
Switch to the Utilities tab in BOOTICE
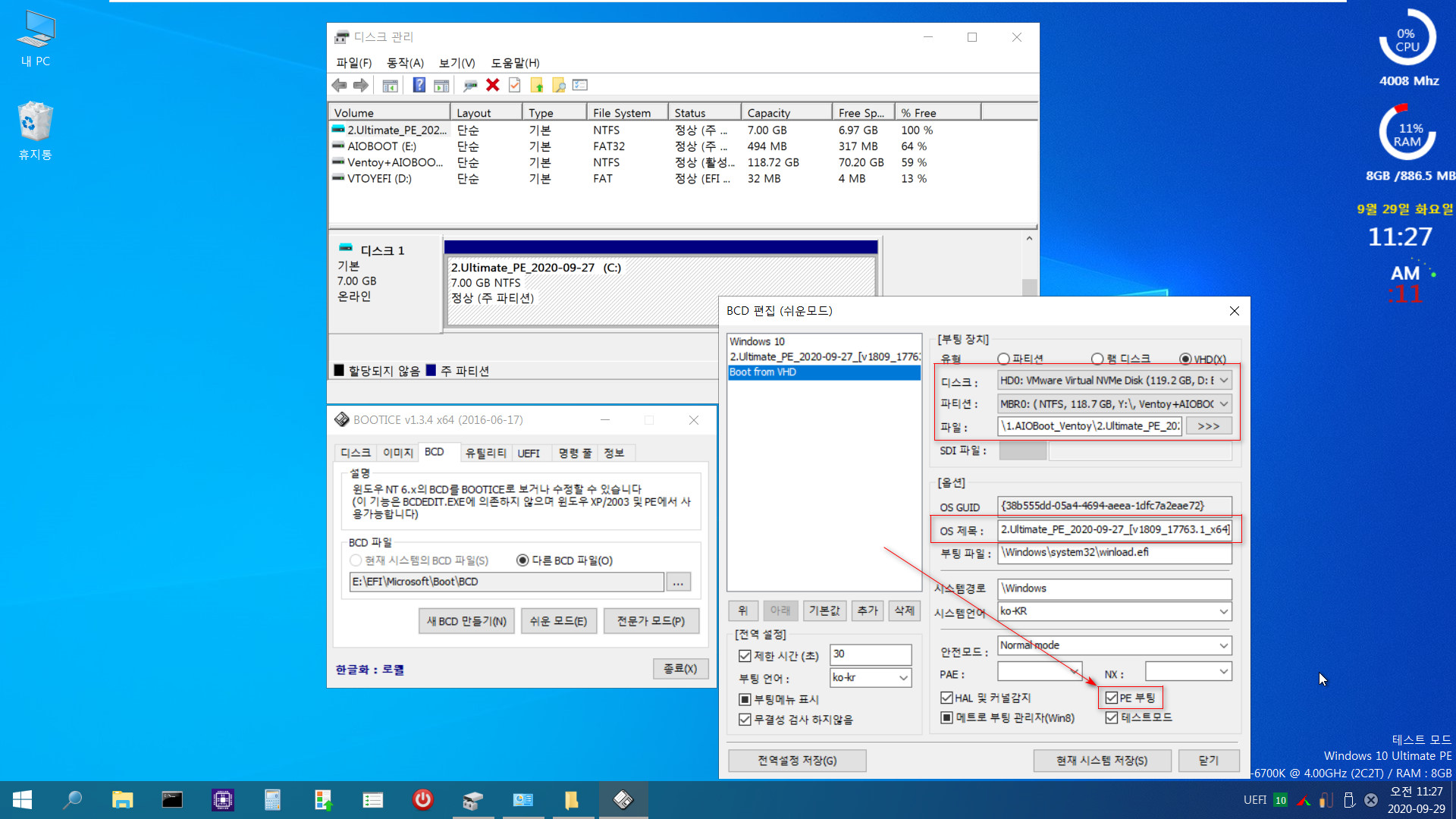click(x=485, y=453)
